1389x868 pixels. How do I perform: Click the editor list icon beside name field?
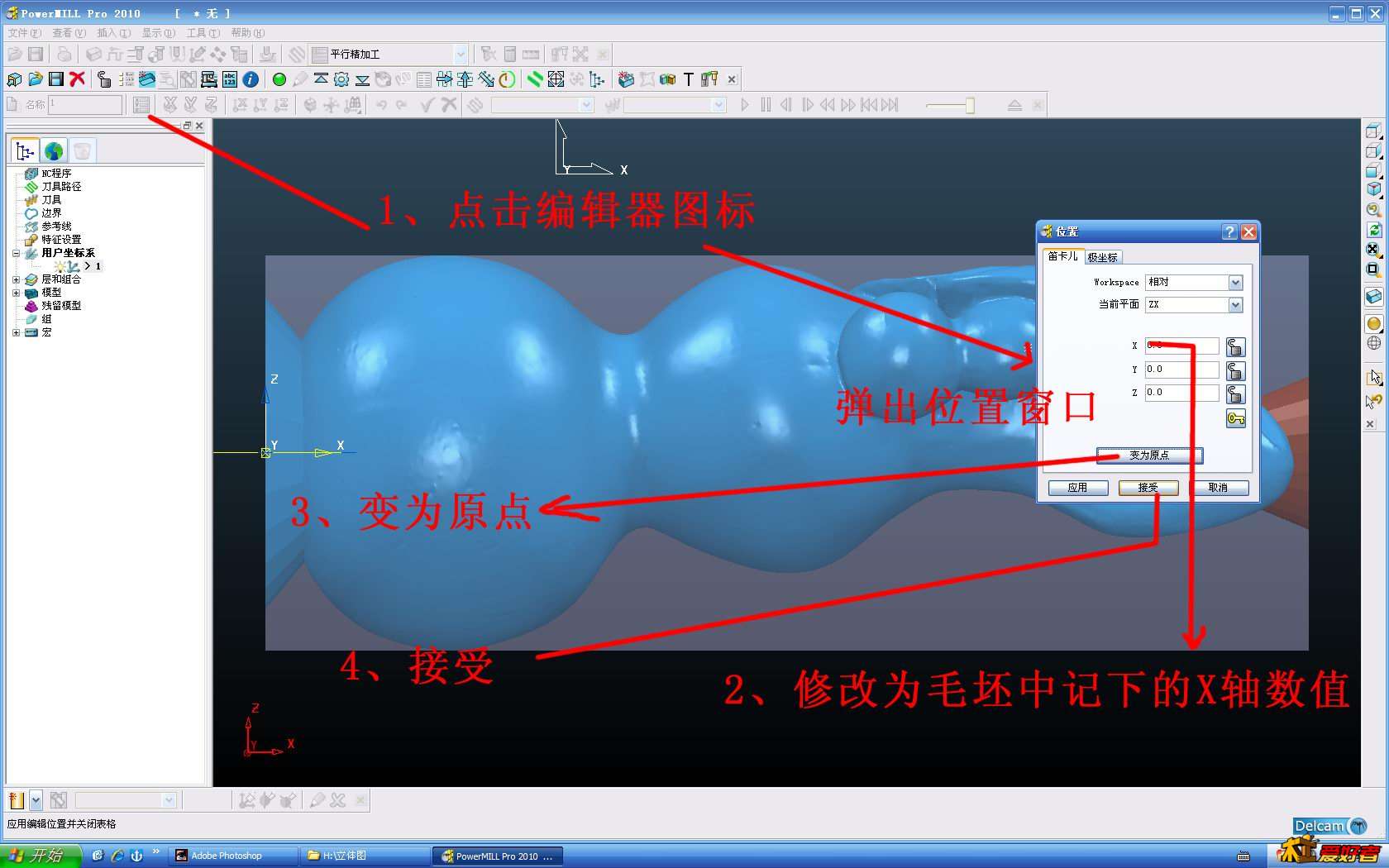point(141,105)
